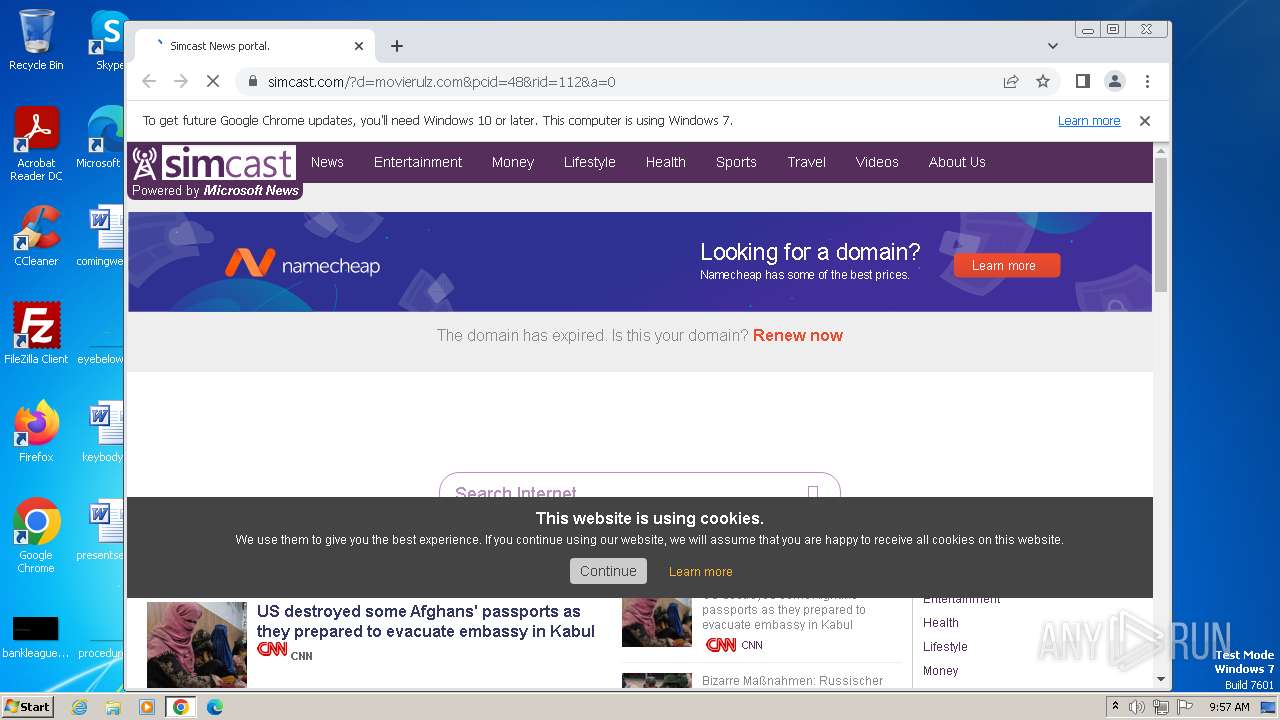Click the Renew now link
Image resolution: width=1280 pixels, height=720 pixels.
pos(798,336)
